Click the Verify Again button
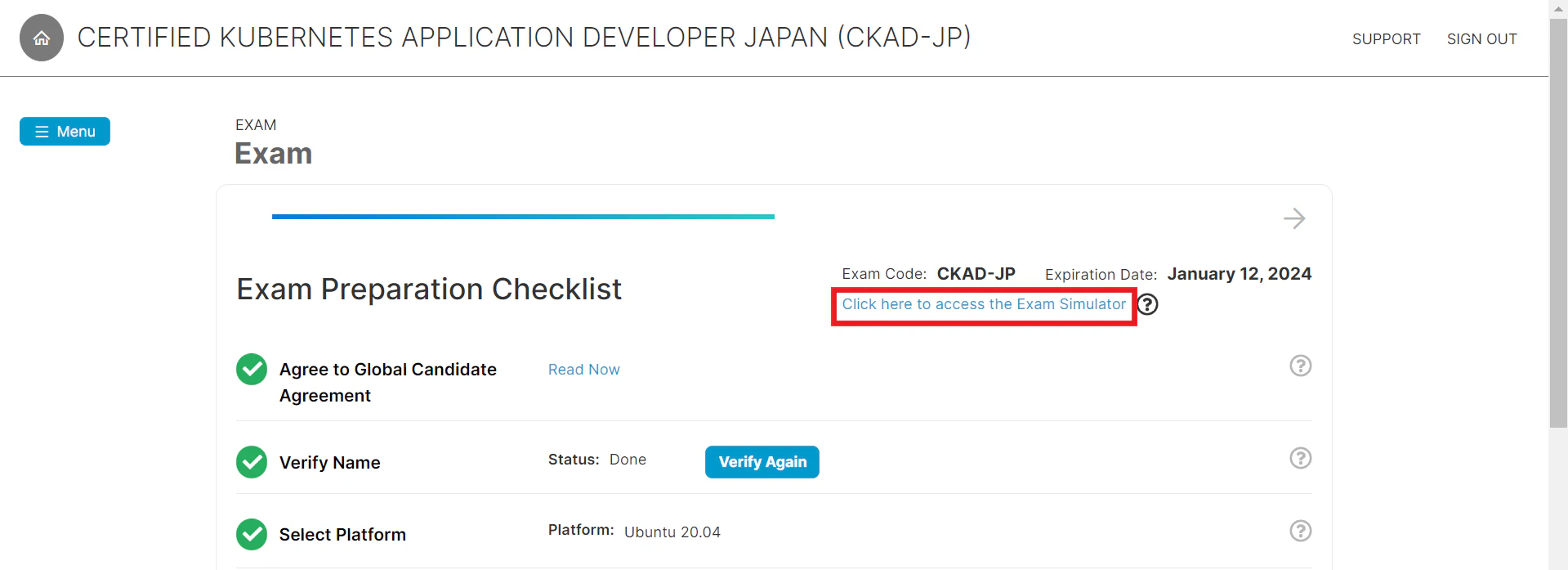 [762, 462]
